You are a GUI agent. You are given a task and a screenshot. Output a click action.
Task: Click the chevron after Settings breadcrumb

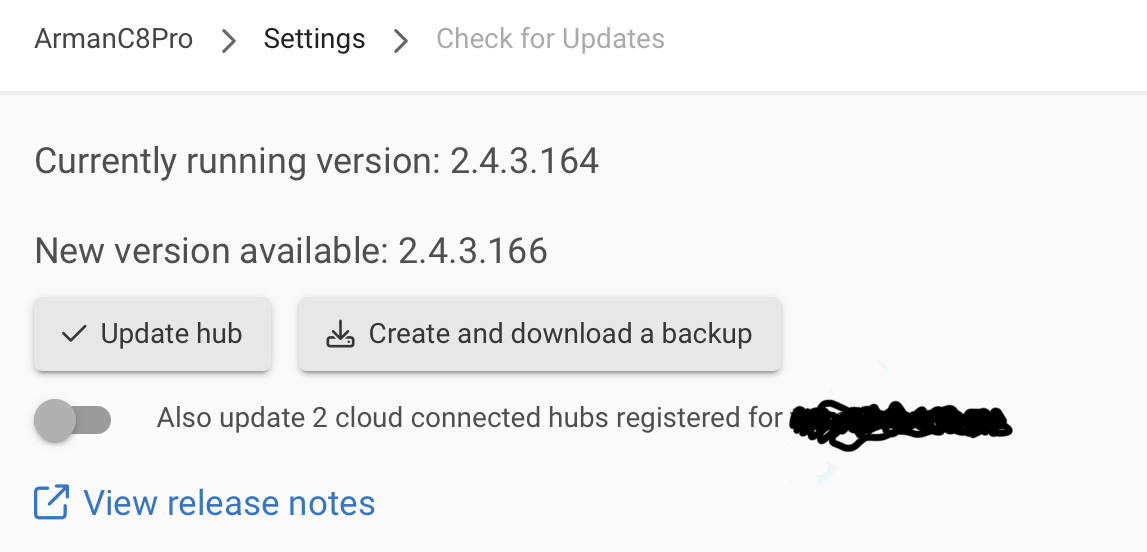click(x=401, y=41)
